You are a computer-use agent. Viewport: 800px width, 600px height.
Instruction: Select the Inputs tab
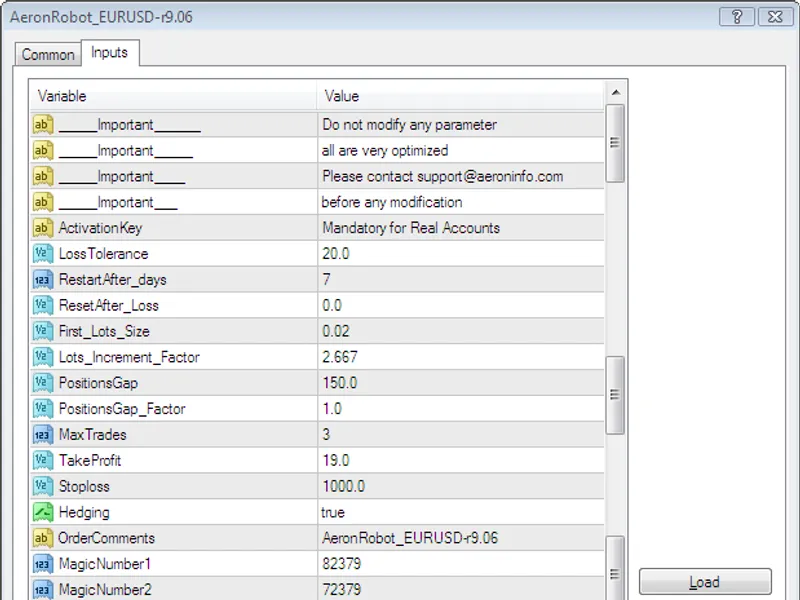coord(110,53)
